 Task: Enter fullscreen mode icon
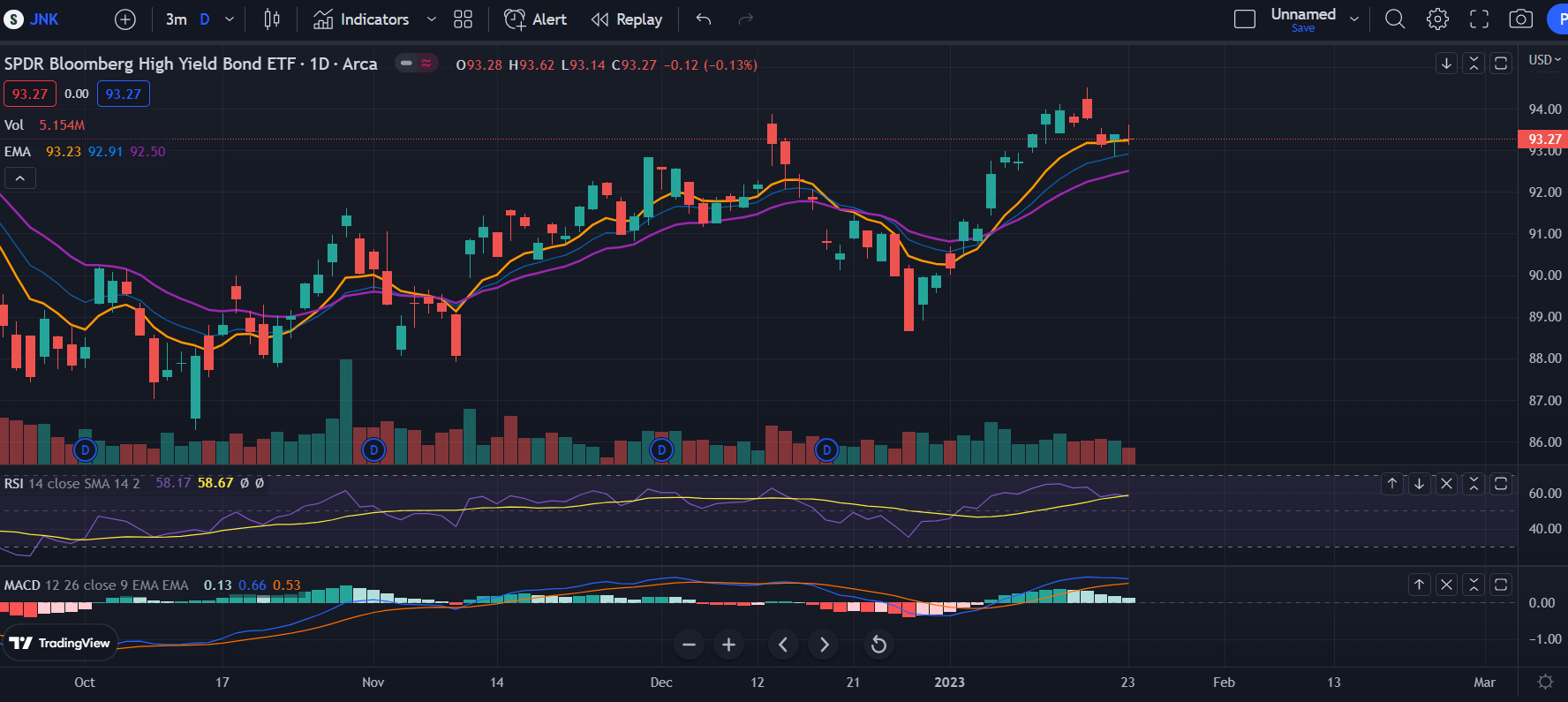click(x=1479, y=19)
